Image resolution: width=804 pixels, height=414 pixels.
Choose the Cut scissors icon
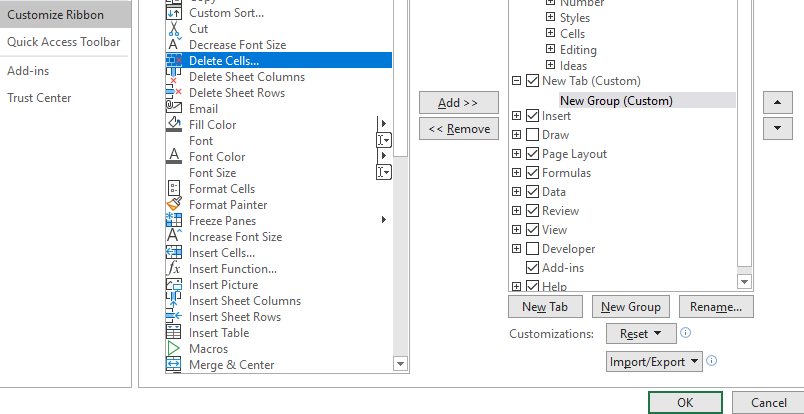tap(173, 29)
